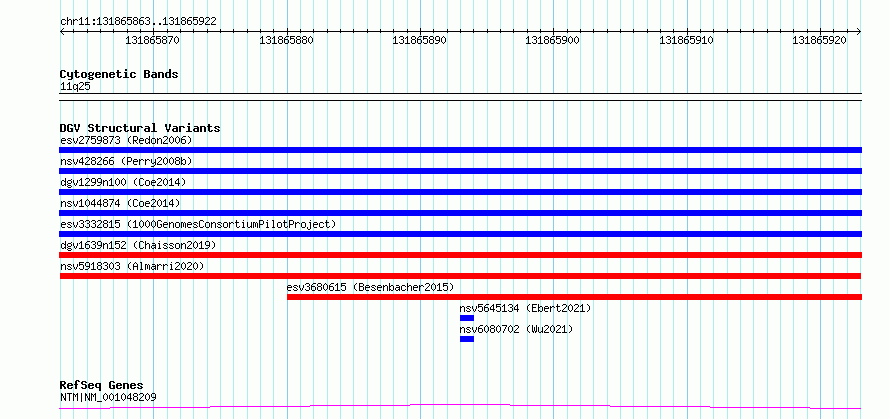Screen dimensions: 890x419
Task: Open gene label NTM|NM_001048209
Action: [x=108, y=397]
